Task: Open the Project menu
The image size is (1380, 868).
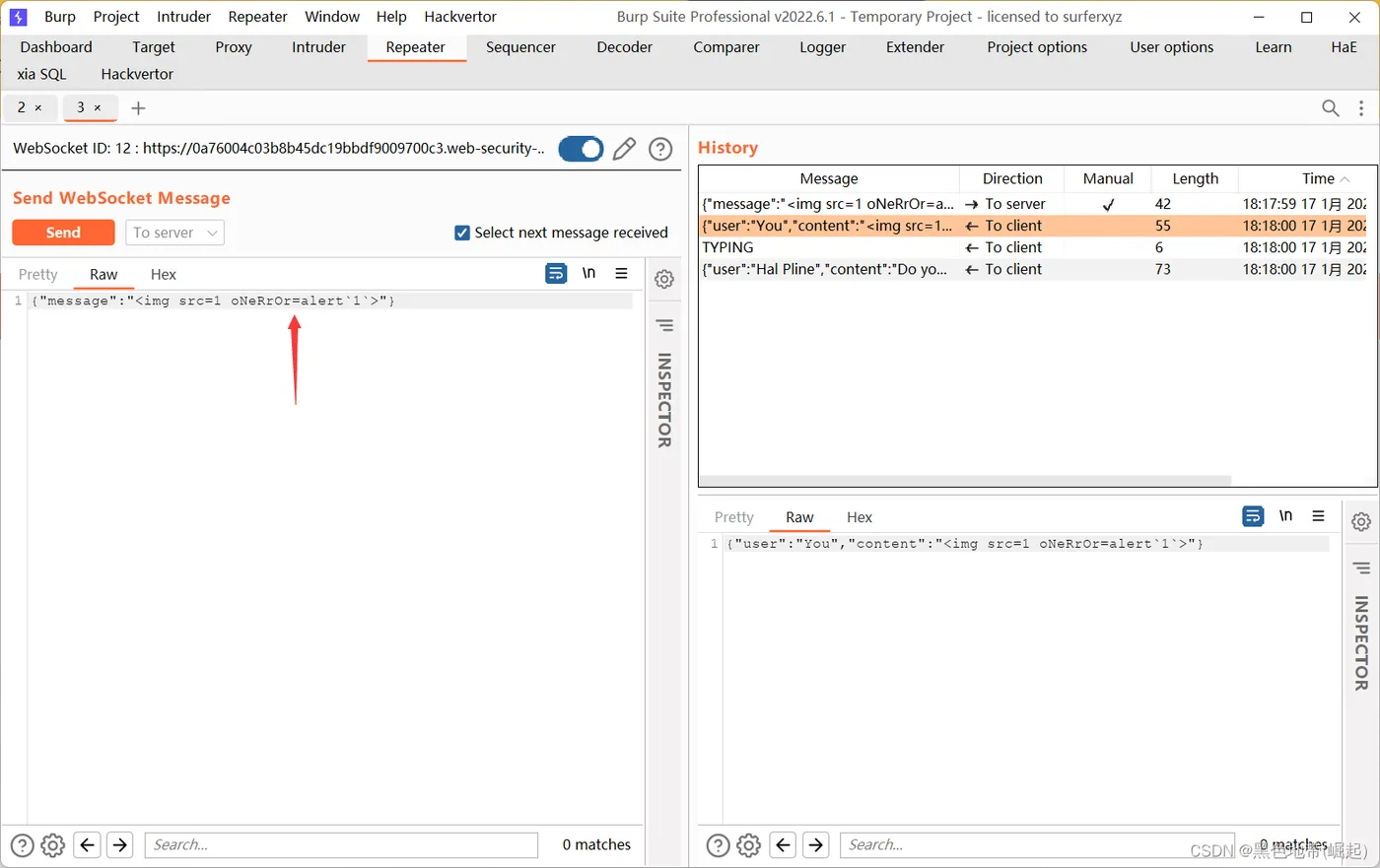Action: pos(116,17)
